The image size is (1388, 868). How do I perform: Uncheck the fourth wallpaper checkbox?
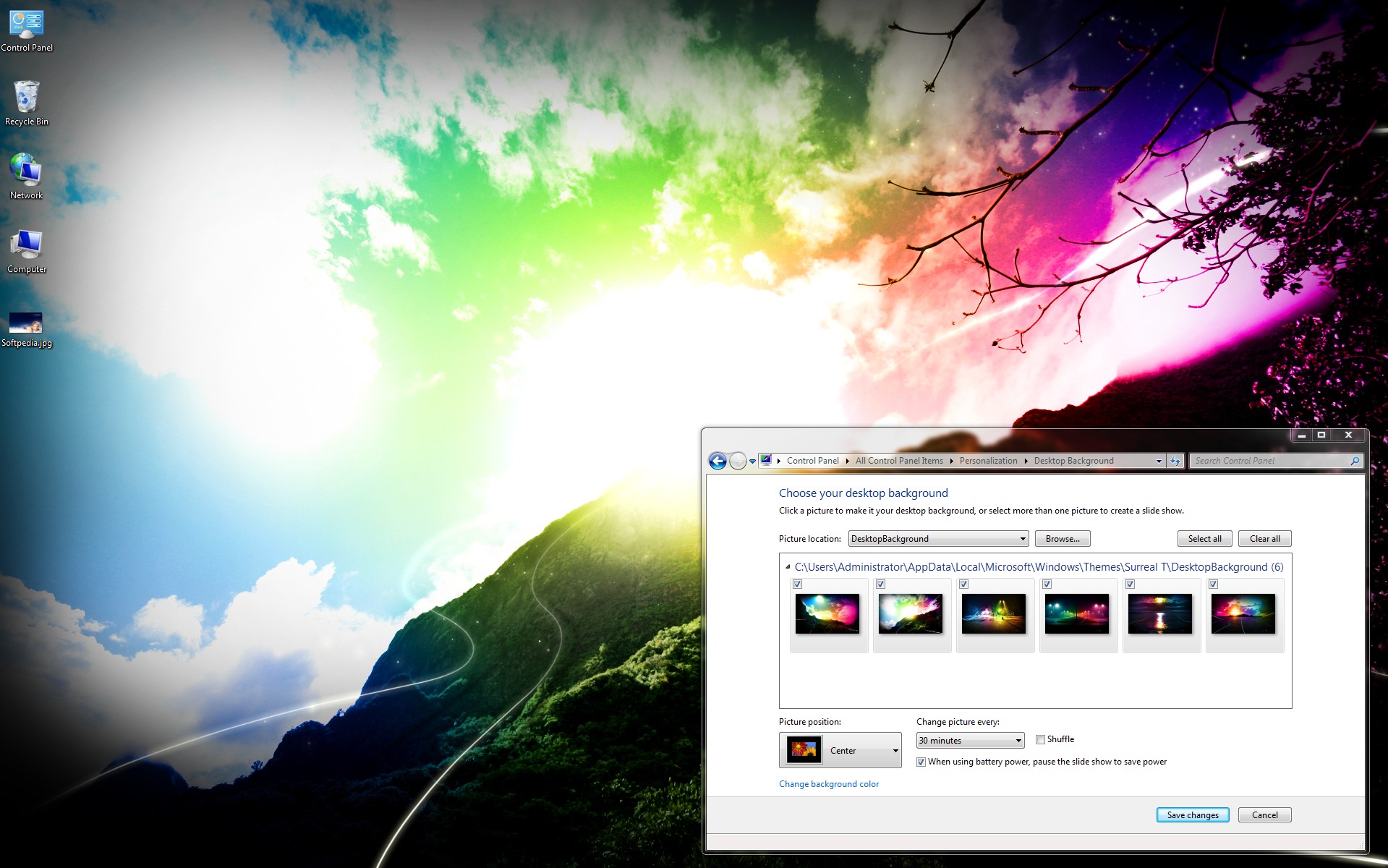[1047, 584]
